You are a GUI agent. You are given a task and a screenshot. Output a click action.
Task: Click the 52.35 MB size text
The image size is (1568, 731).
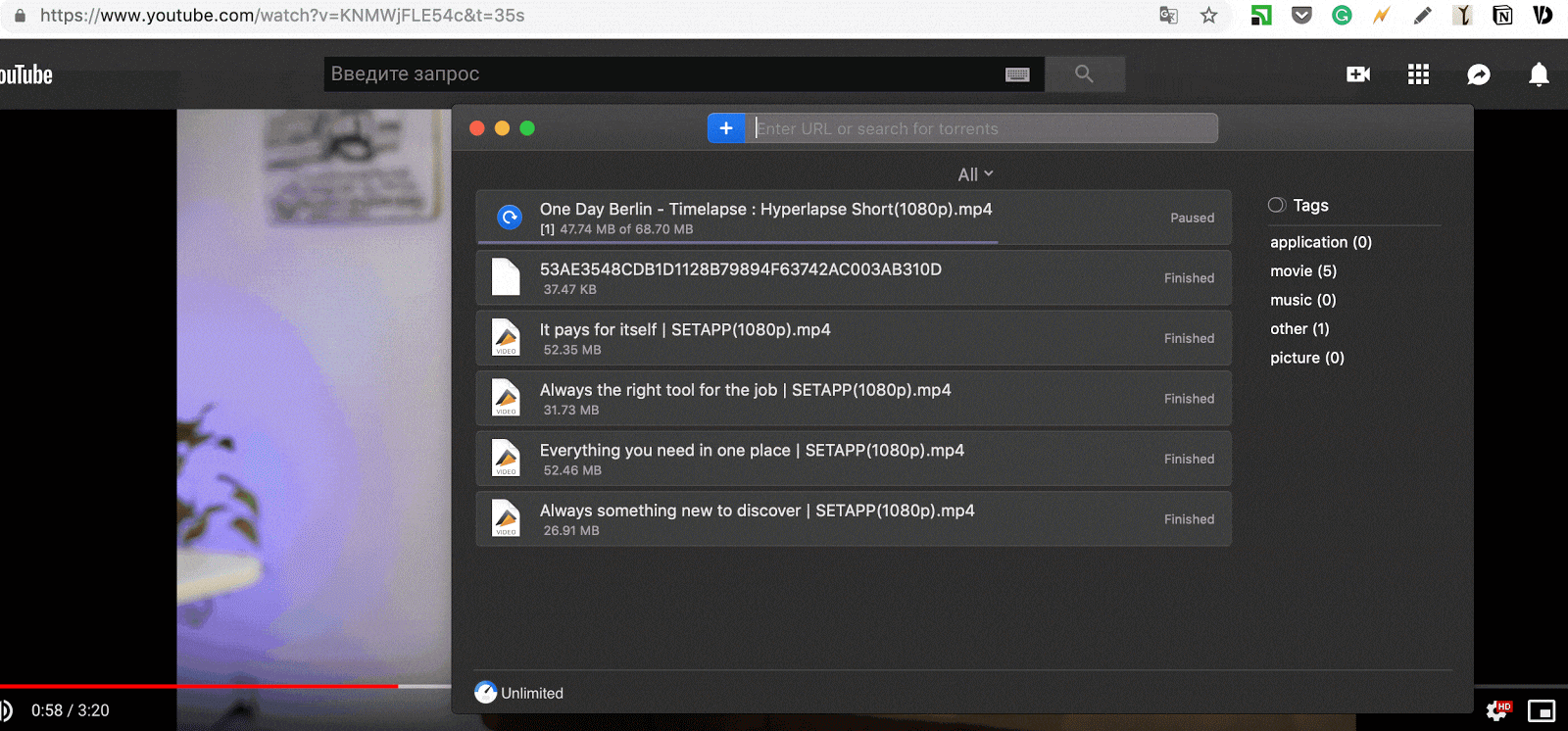pyautogui.click(x=572, y=350)
